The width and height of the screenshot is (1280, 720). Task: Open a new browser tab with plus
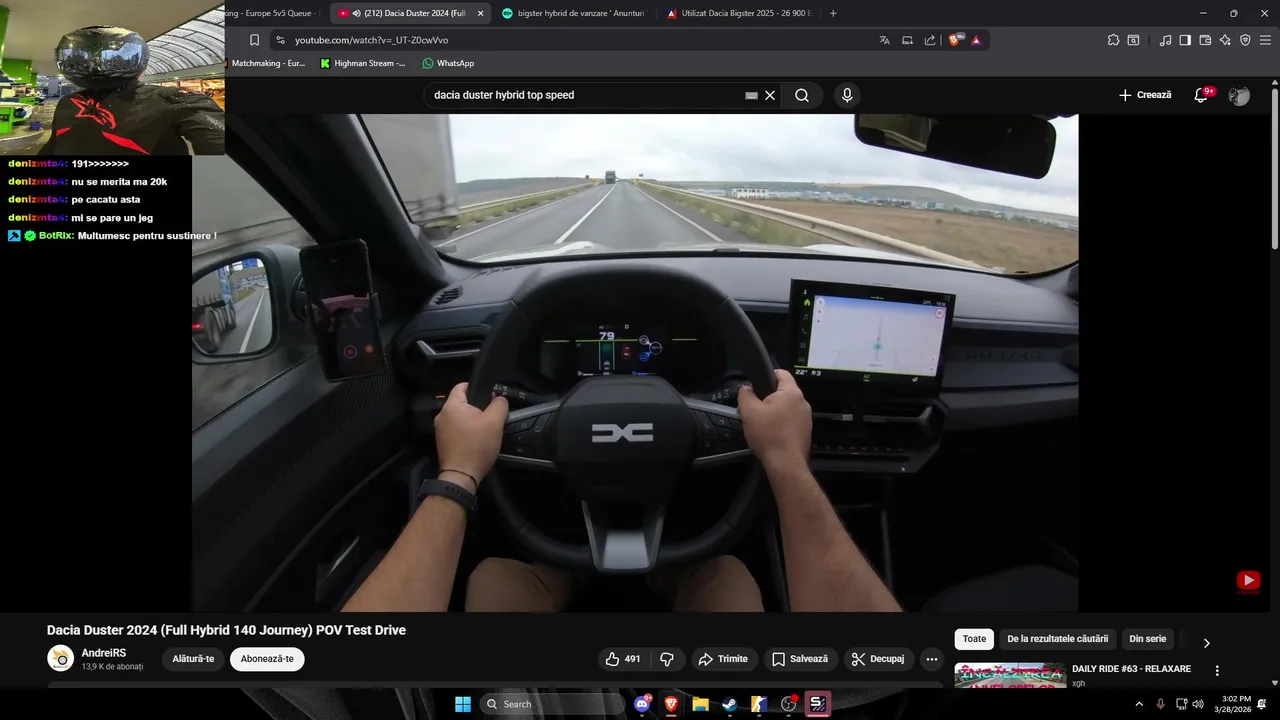pyautogui.click(x=833, y=13)
